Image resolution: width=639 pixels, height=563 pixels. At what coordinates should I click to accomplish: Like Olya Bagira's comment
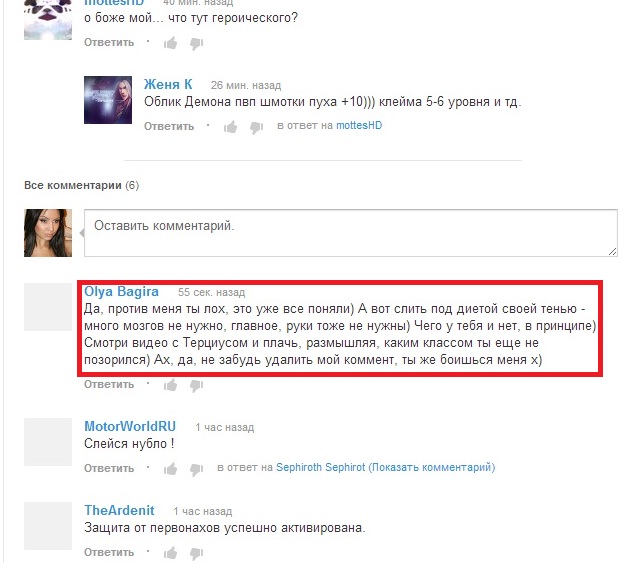point(171,385)
